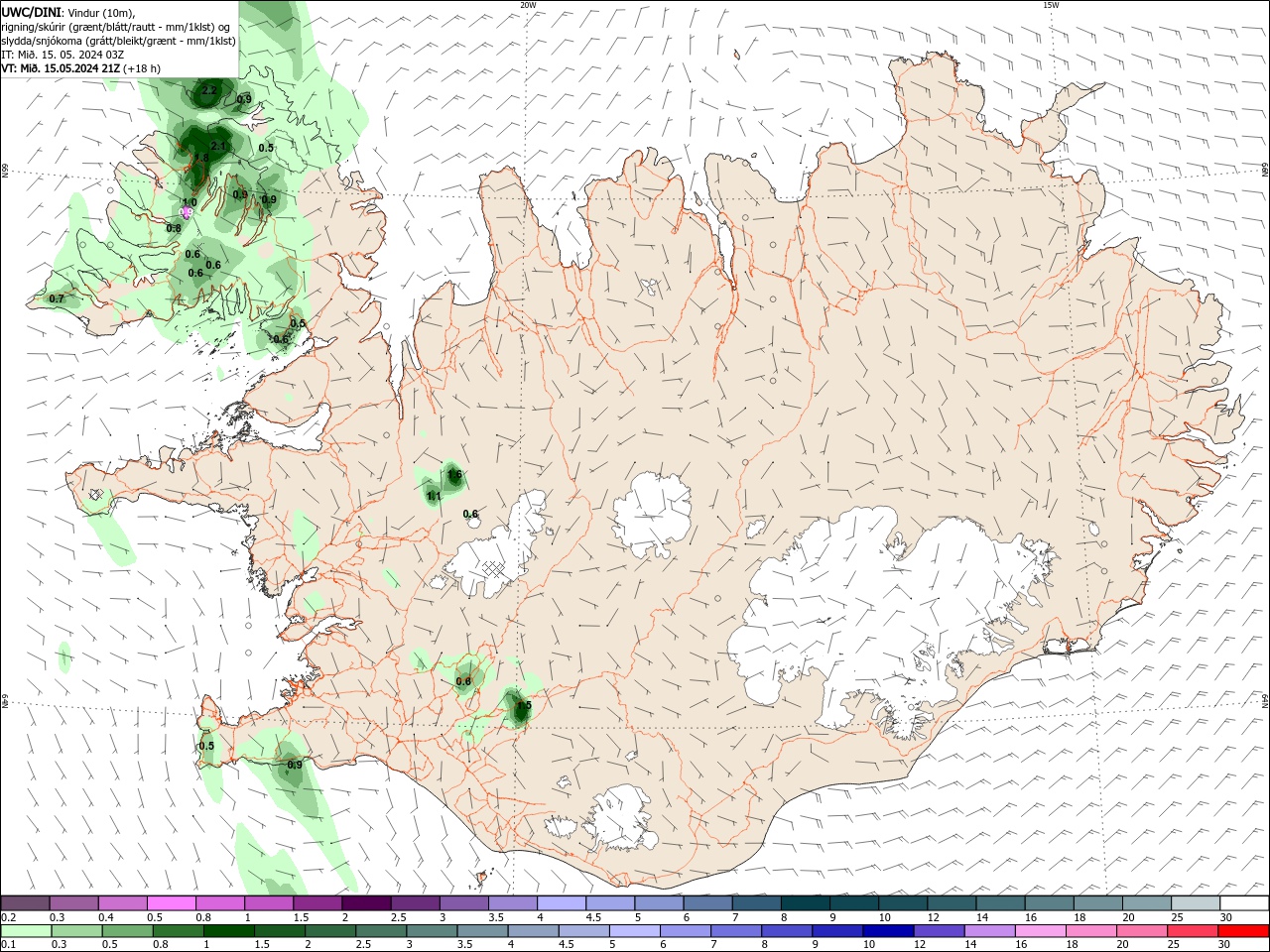
Task: Select the 'IT: Mið. 15. 05. 2024 03Z' text
Action: 63,55
